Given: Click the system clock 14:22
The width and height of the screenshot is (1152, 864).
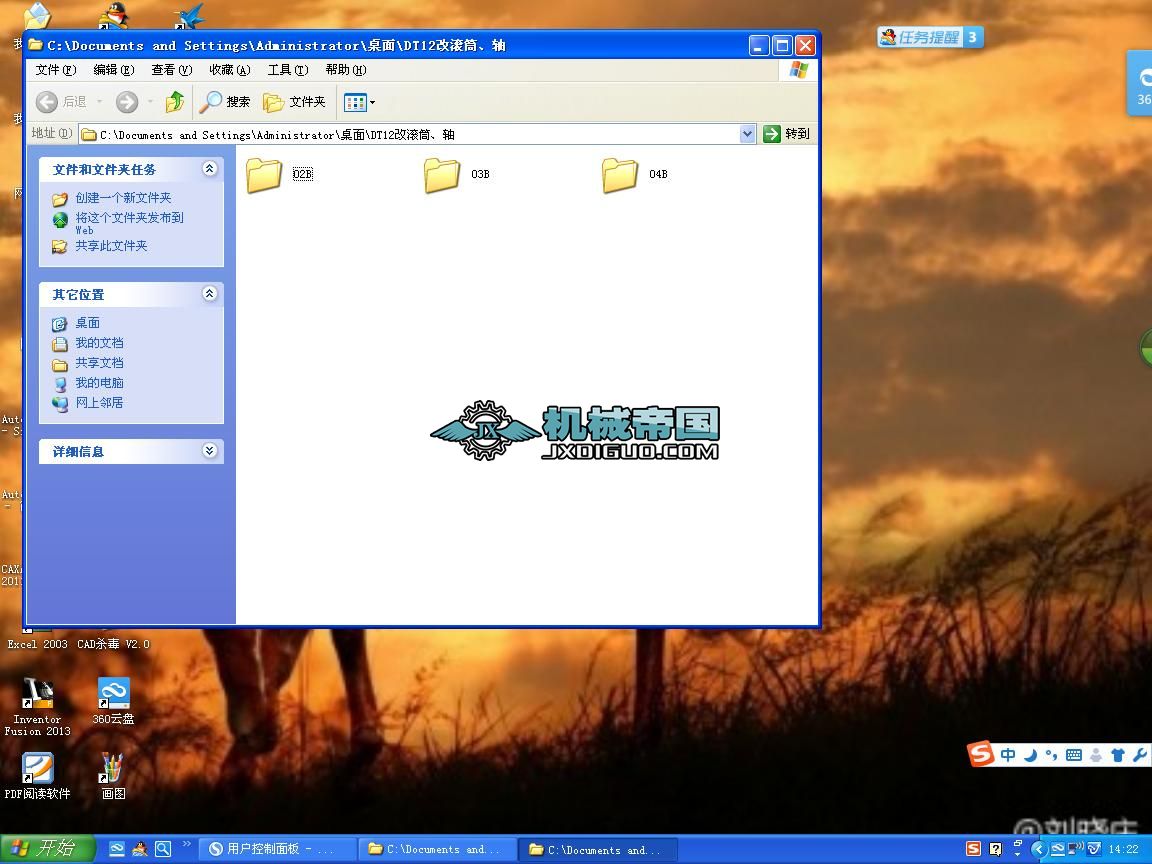Looking at the screenshot, I should [1123, 849].
